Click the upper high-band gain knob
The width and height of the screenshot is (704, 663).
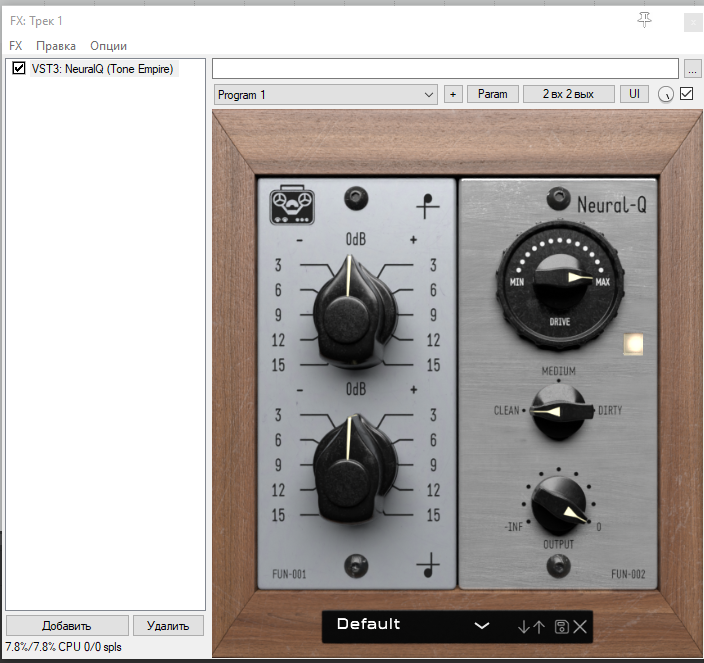point(355,312)
